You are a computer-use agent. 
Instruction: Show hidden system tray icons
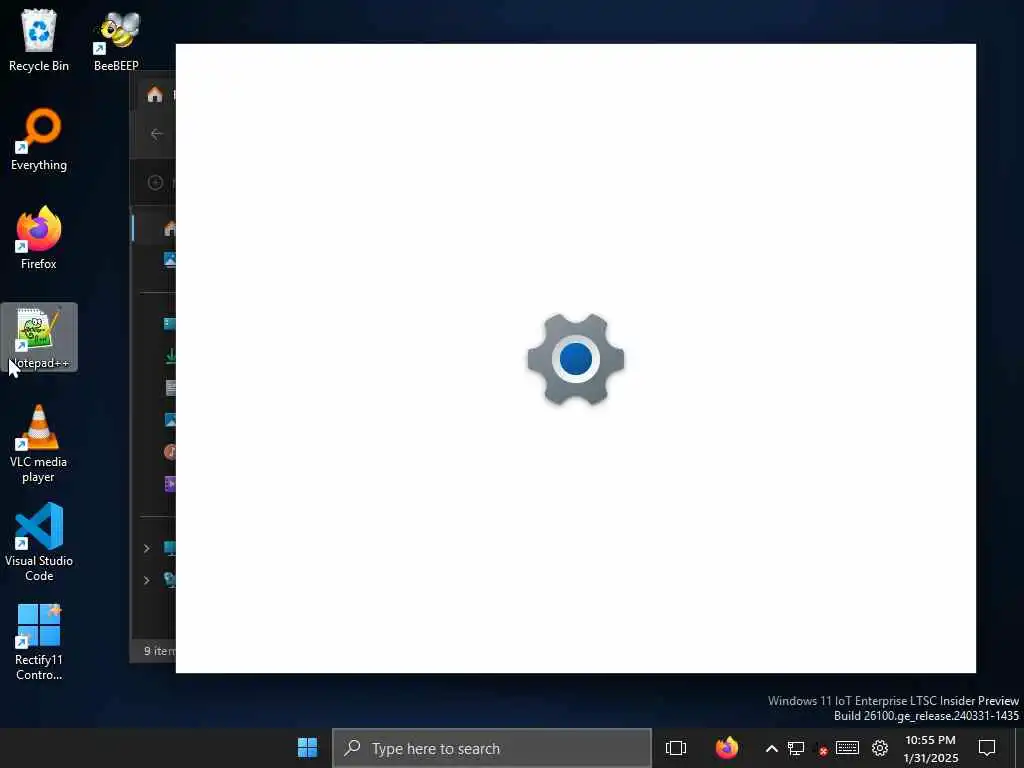click(771, 748)
